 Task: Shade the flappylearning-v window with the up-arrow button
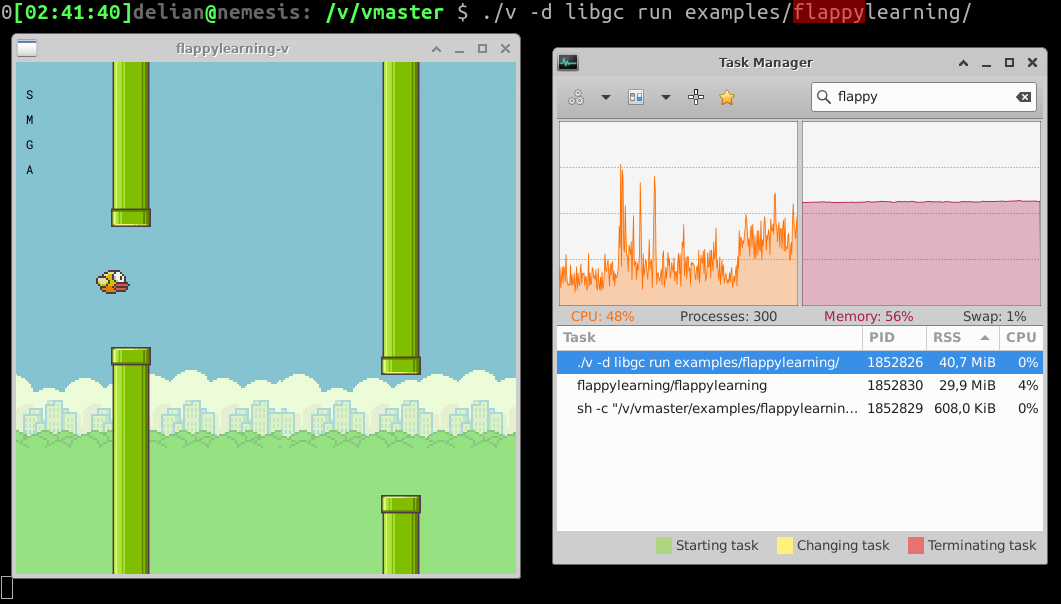(x=436, y=49)
